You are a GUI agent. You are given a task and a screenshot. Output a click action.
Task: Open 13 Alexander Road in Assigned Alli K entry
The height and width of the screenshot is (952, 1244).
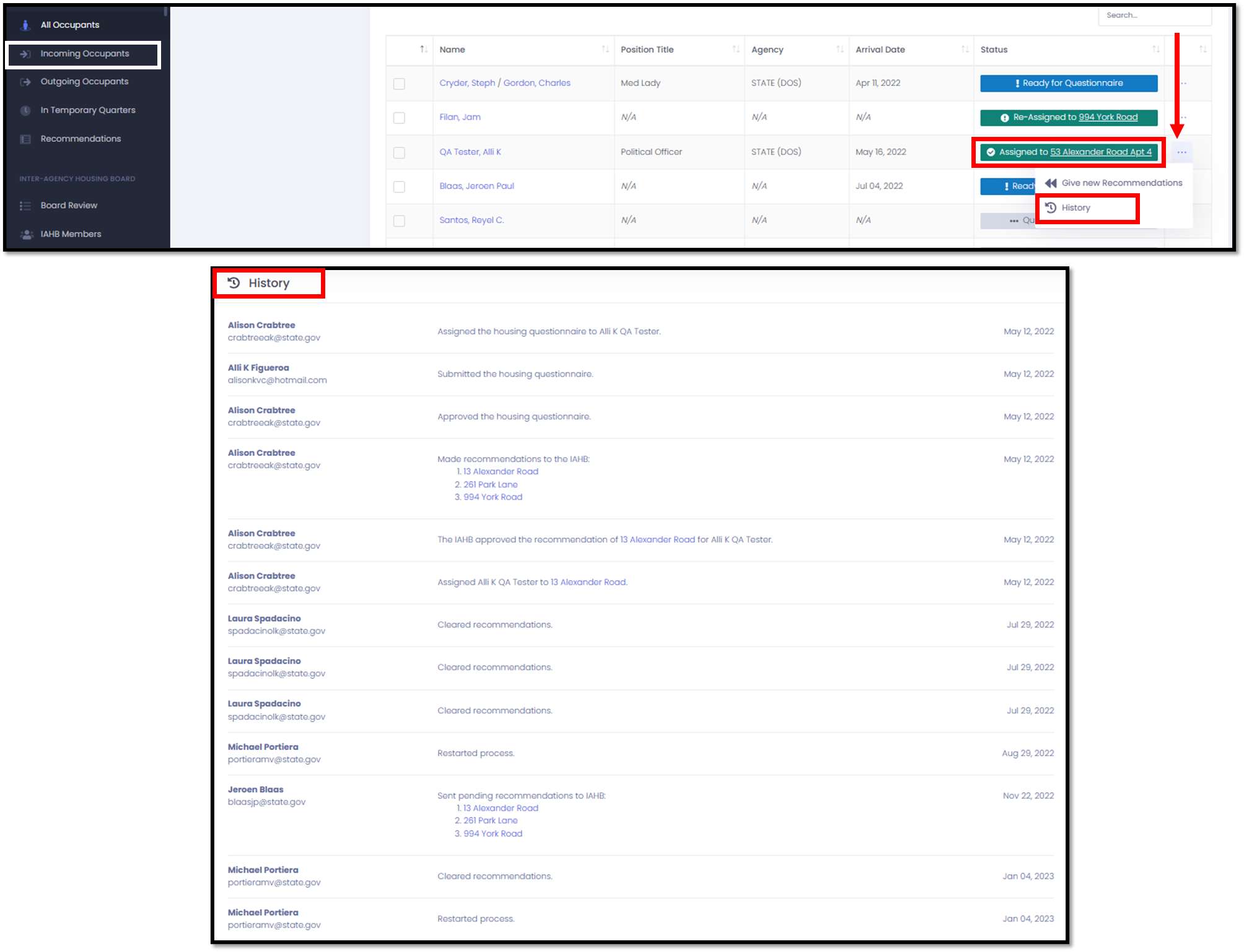click(x=588, y=582)
